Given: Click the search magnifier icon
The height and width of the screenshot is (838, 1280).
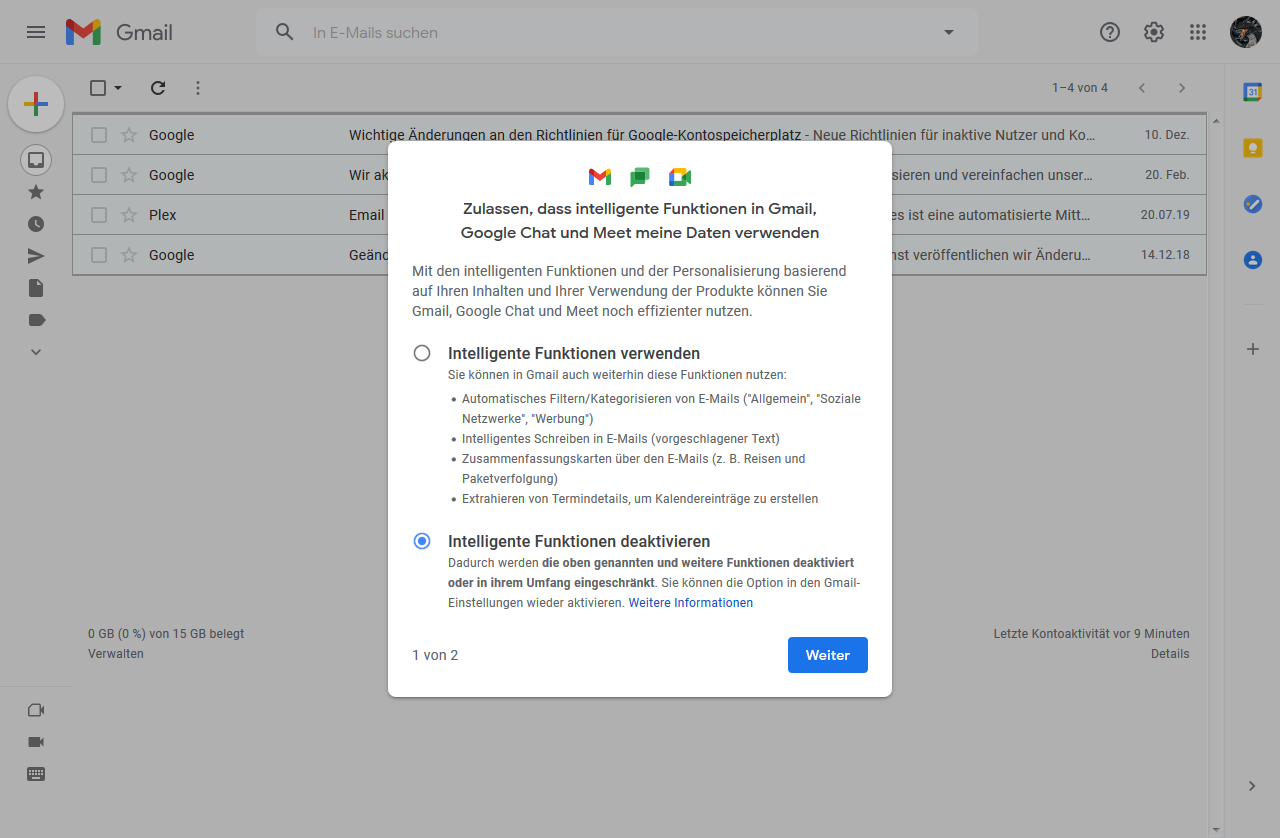Looking at the screenshot, I should tap(285, 32).
